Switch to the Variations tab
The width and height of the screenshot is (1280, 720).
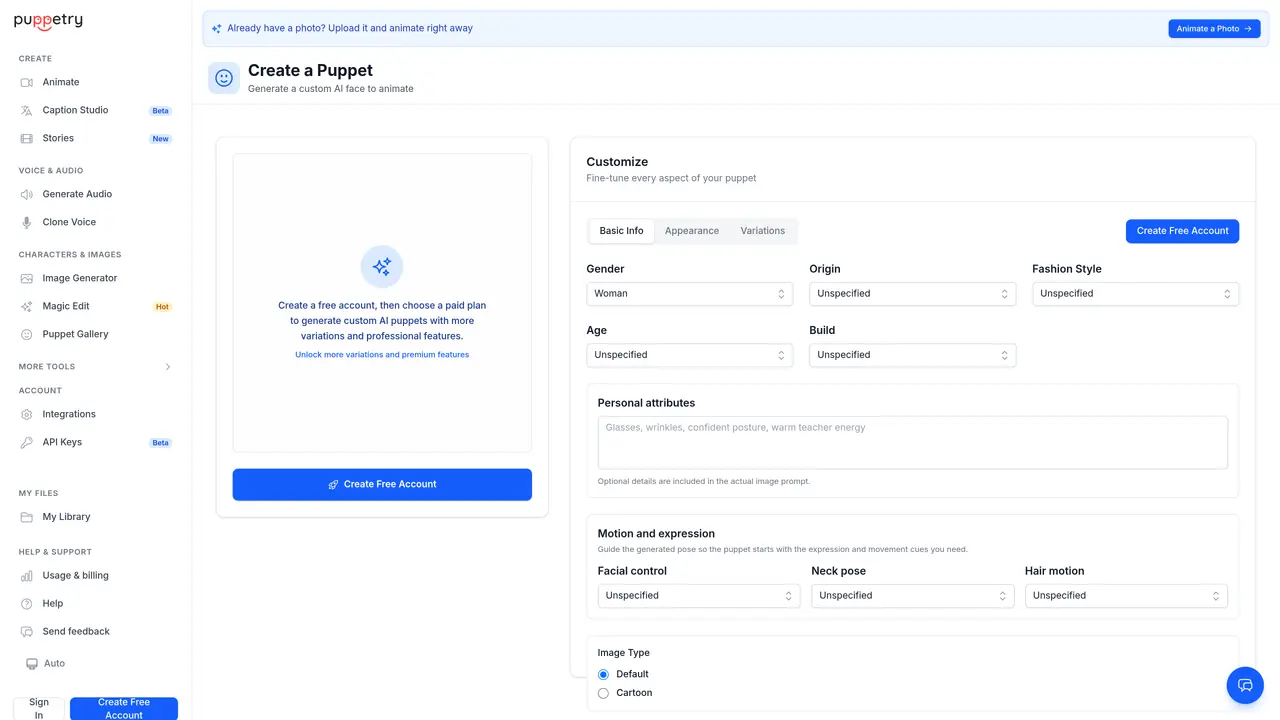[x=762, y=231]
